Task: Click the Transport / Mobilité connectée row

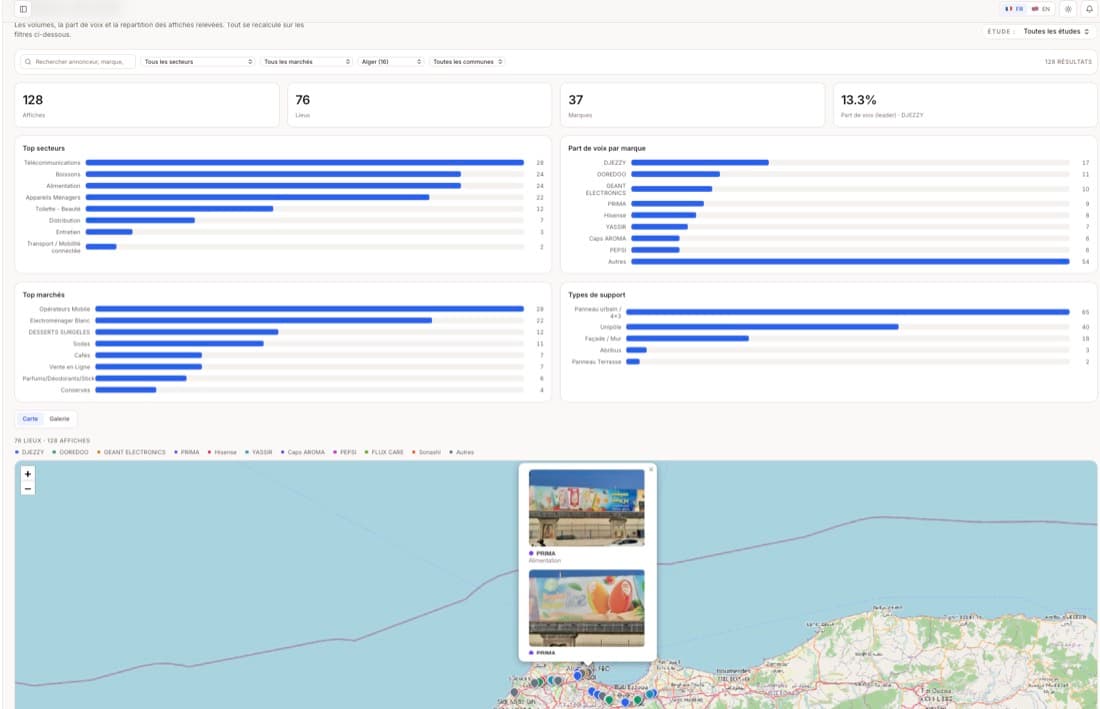Action: [x=283, y=247]
